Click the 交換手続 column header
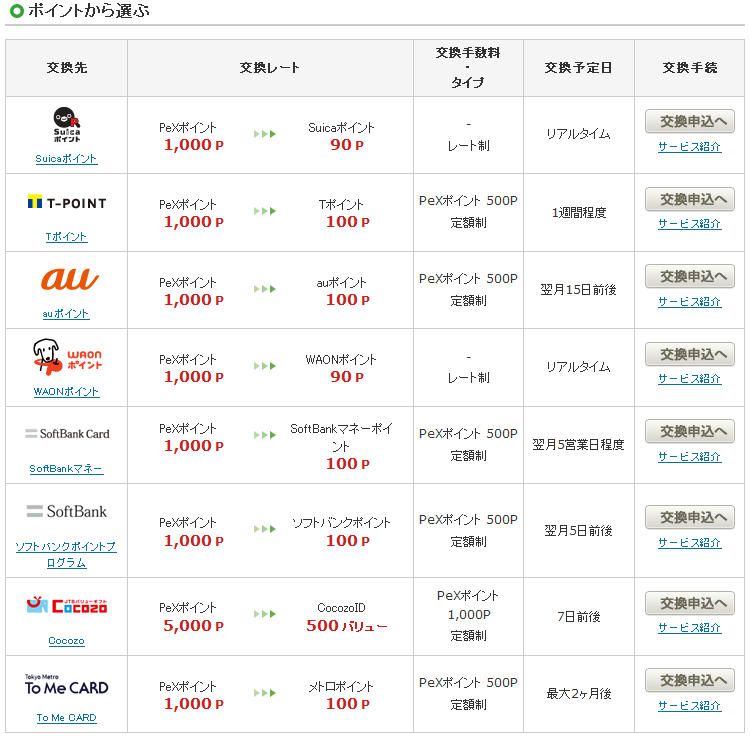750x740 pixels. [689, 68]
